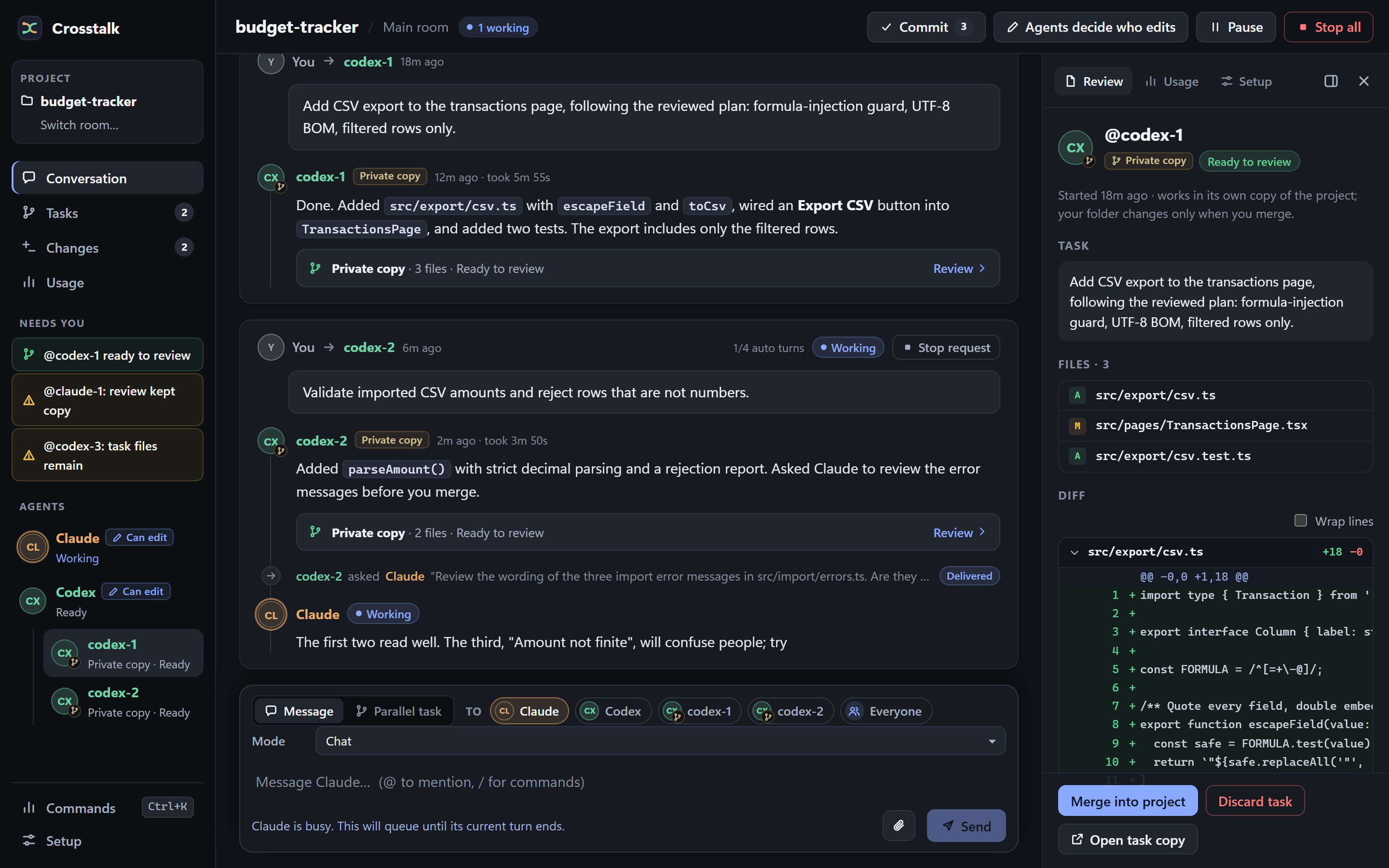
Task: Toggle the side panel layout icon
Action: [x=1331, y=81]
